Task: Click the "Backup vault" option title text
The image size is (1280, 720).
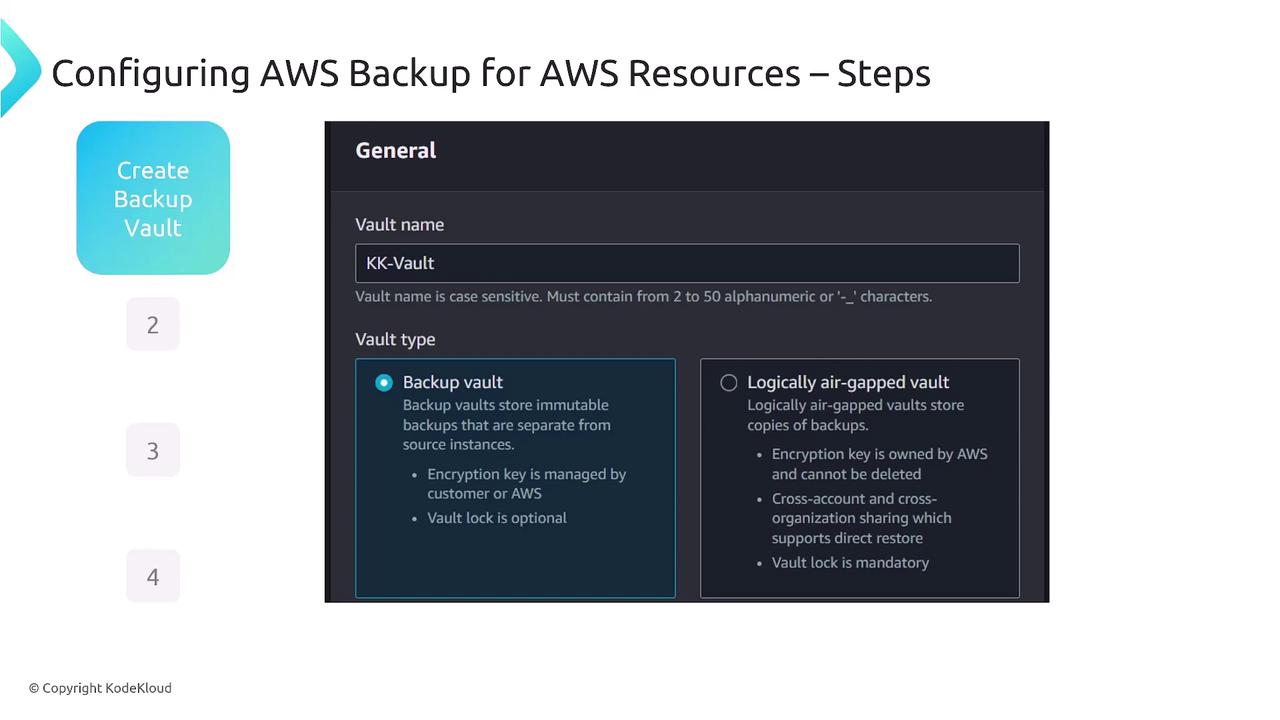Action: (453, 382)
